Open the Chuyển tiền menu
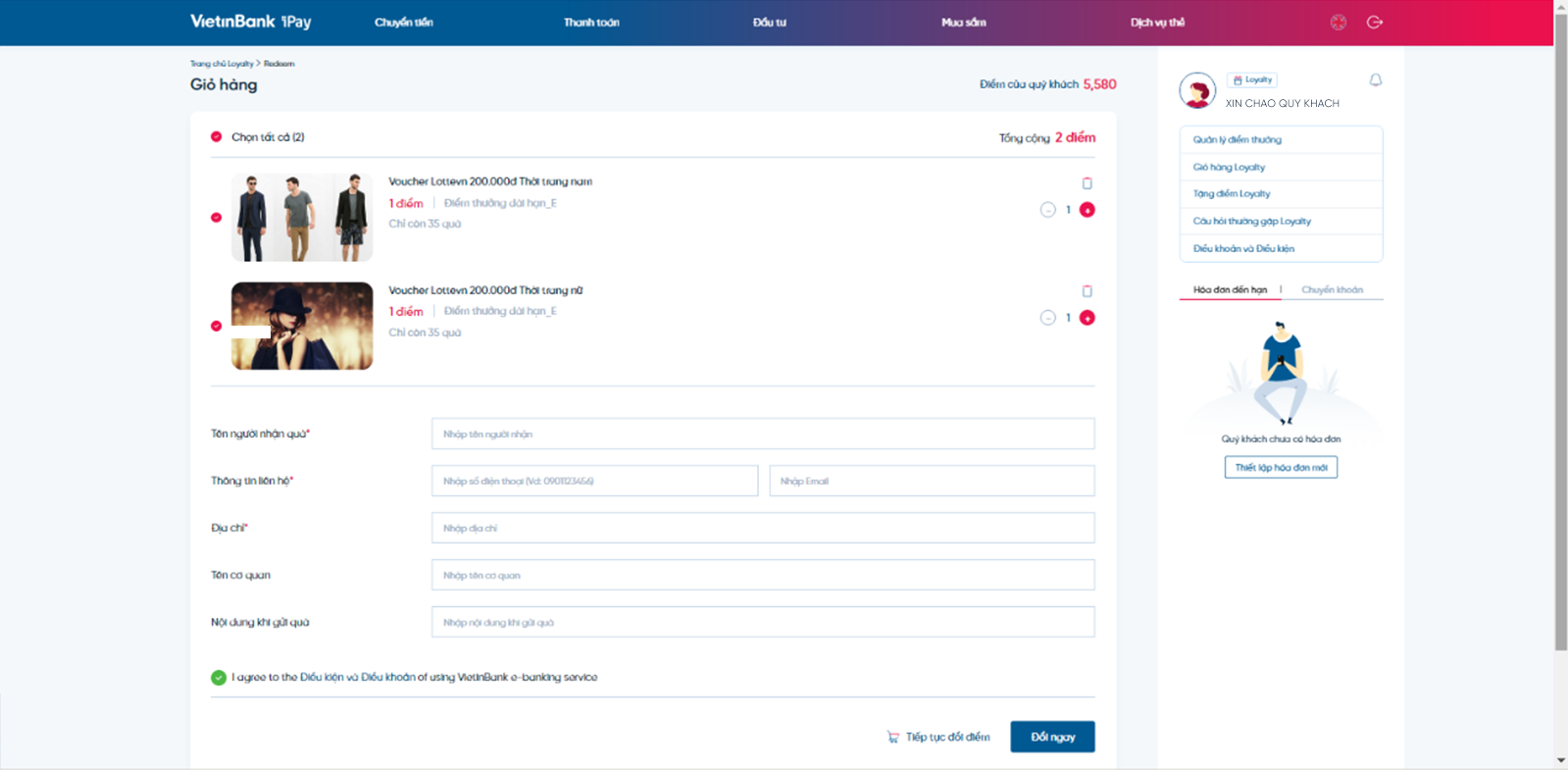 click(x=404, y=23)
